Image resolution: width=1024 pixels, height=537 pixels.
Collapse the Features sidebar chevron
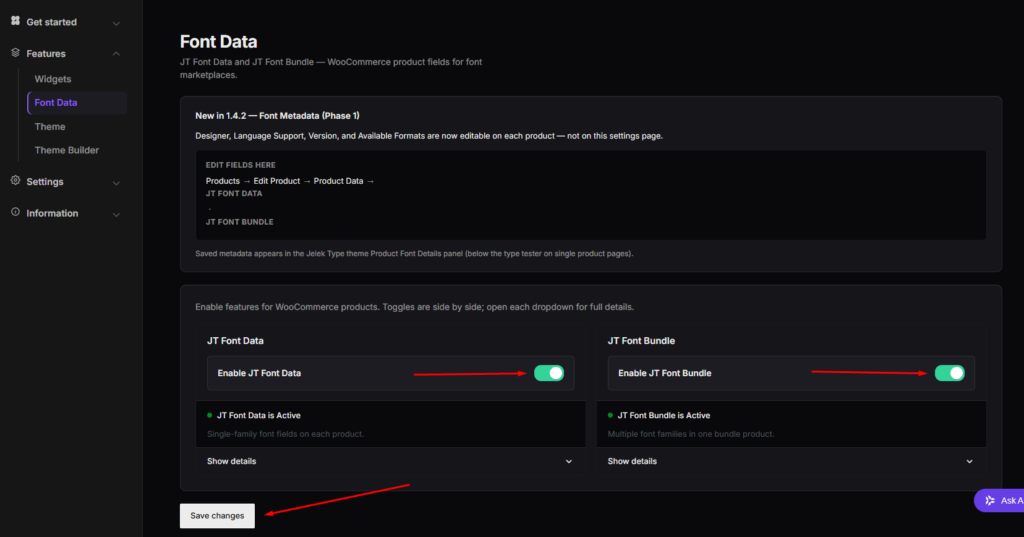116,54
